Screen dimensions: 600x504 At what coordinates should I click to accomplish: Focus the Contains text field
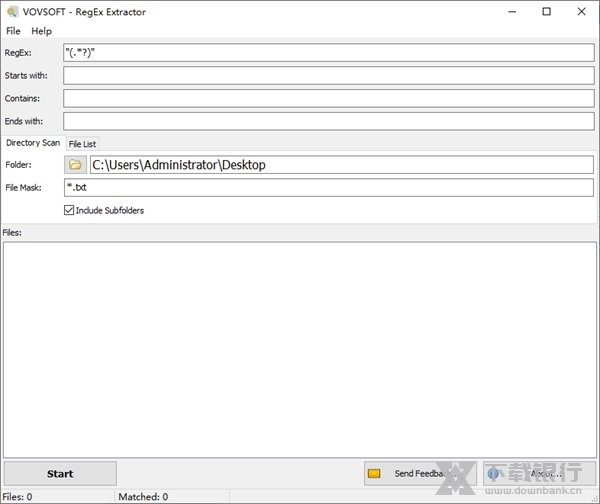tap(329, 98)
